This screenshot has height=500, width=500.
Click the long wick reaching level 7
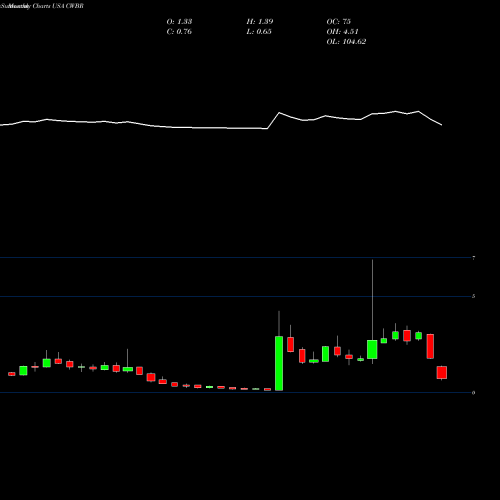[372, 300]
